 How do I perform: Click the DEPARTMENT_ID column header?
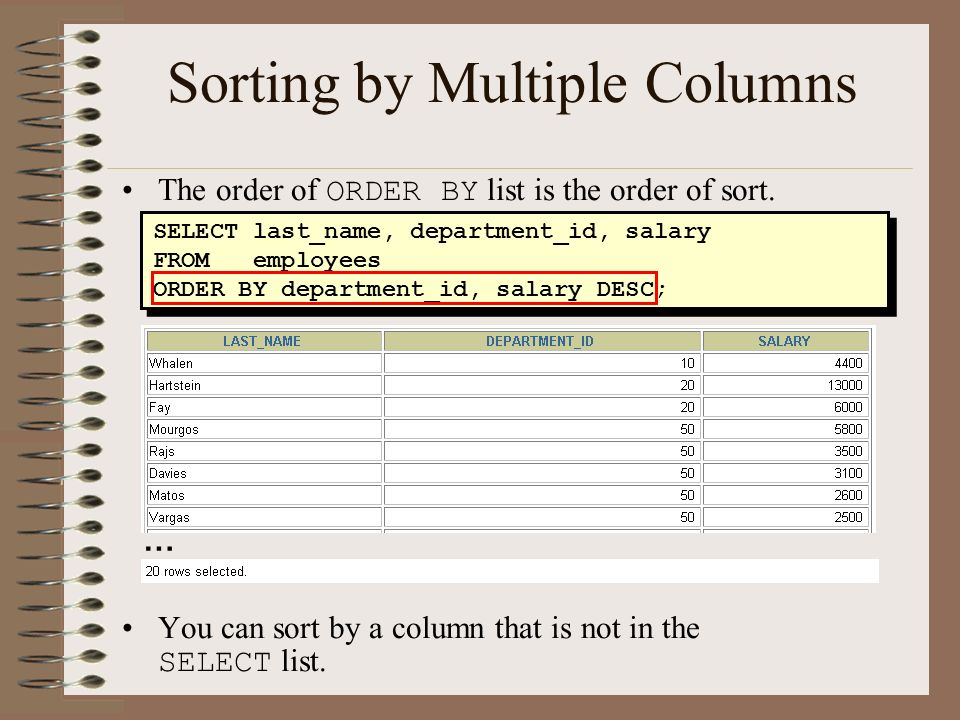[x=542, y=341]
